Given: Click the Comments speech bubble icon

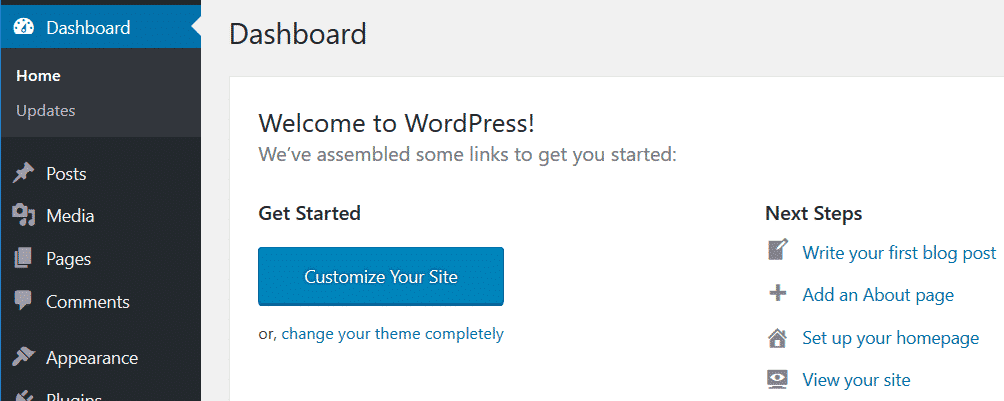Looking at the screenshot, I should coord(23,301).
